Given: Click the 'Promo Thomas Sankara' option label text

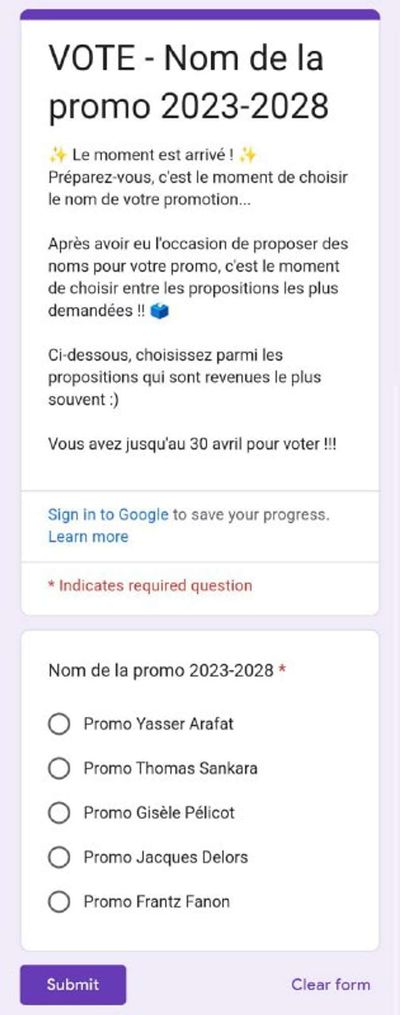Looking at the screenshot, I should click(170, 768).
